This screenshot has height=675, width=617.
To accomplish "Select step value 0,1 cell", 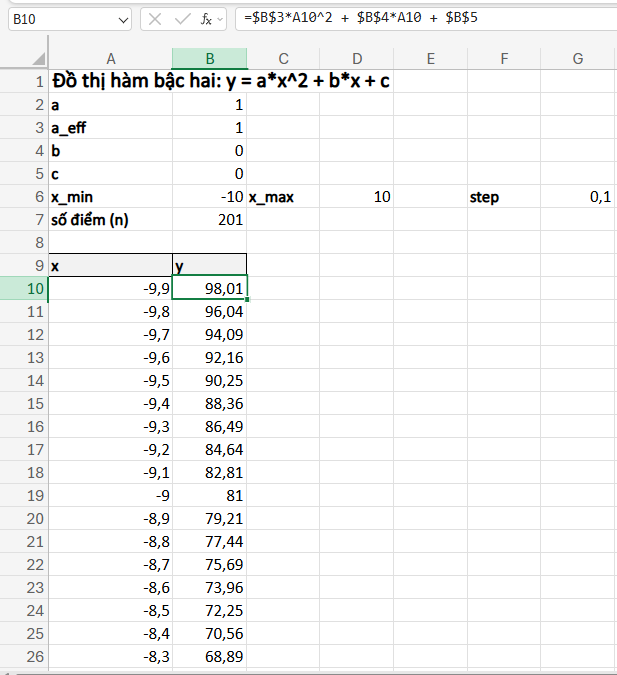I will [578, 197].
